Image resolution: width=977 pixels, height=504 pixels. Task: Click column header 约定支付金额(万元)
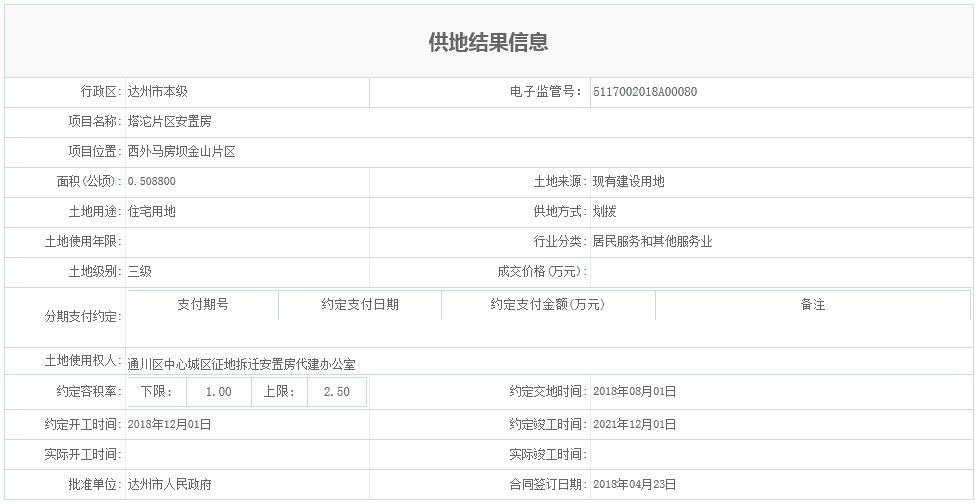click(x=548, y=305)
